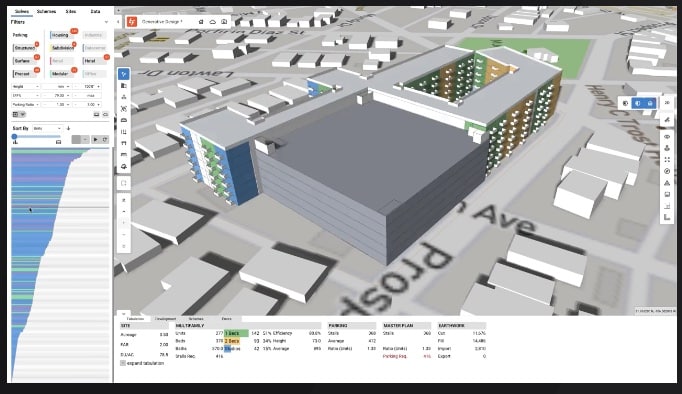Click the fit-to-extents four-corner icon
Screen dimensions: 682x394
tap(667, 160)
